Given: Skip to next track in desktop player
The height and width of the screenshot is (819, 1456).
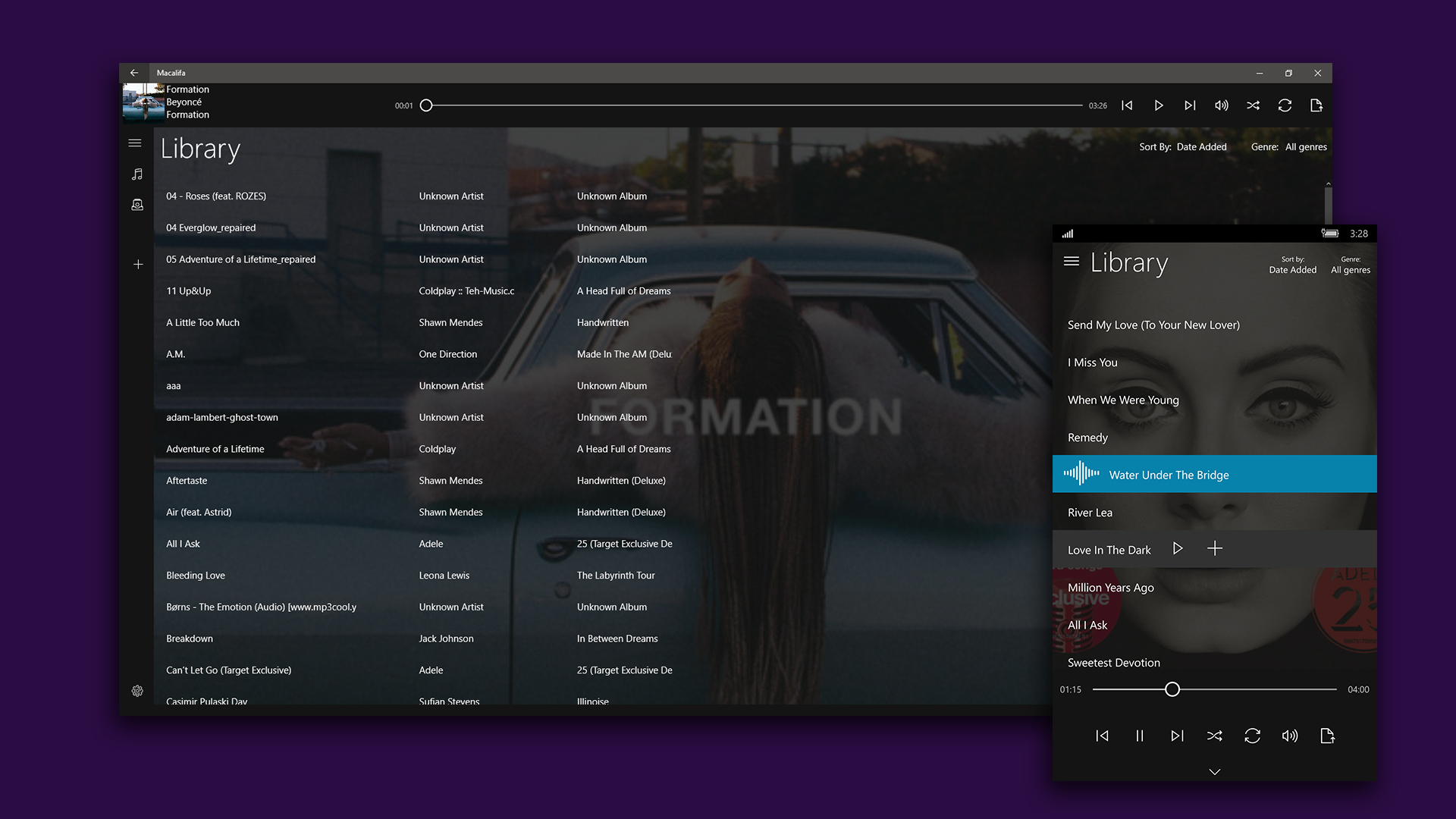Looking at the screenshot, I should pyautogui.click(x=1190, y=105).
